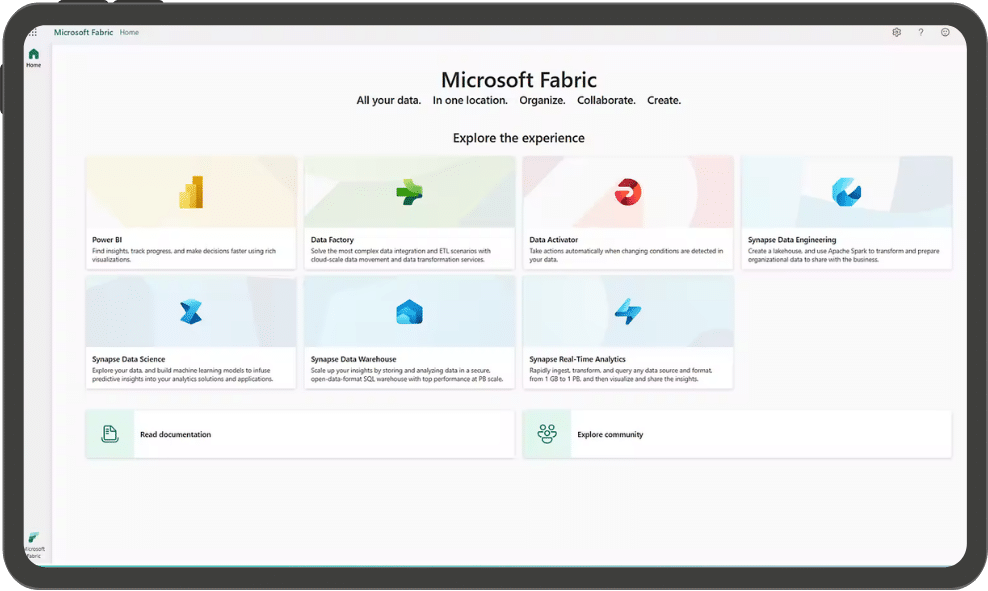The height and width of the screenshot is (591, 988).
Task: Click the Data Activator description text
Action: click(626, 255)
